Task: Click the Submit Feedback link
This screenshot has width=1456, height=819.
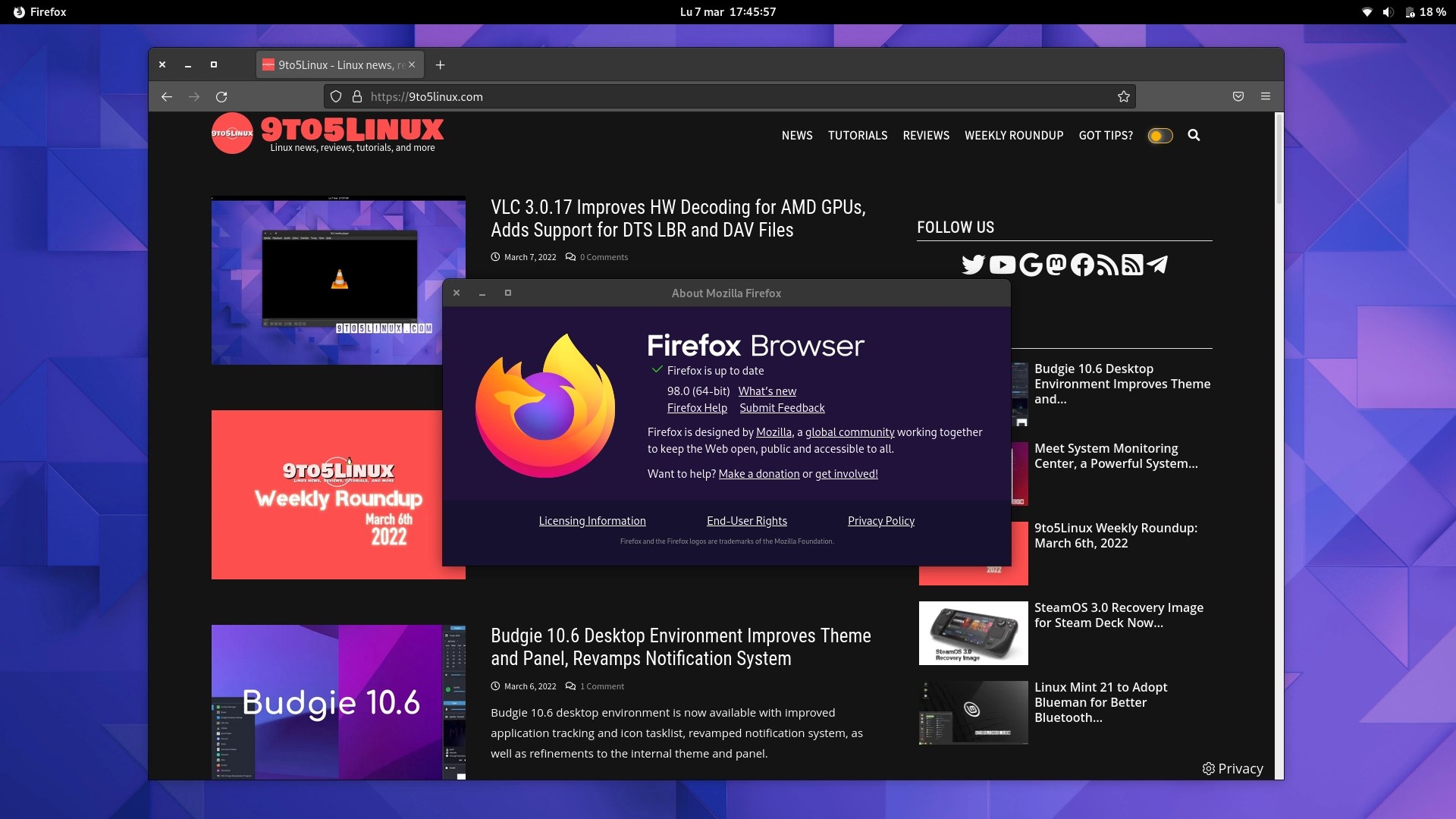Action: click(x=782, y=408)
